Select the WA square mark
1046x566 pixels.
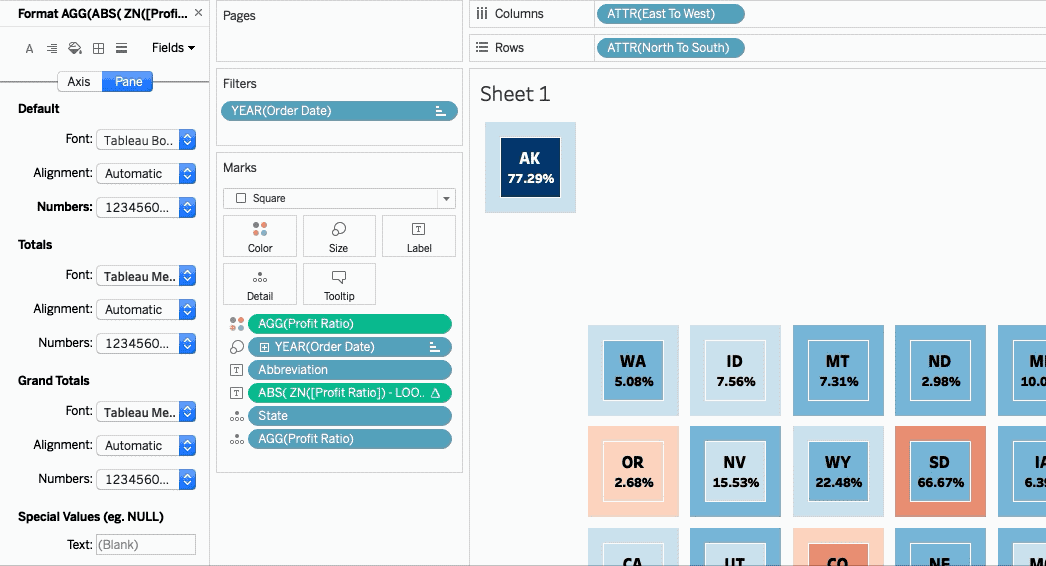coord(633,370)
